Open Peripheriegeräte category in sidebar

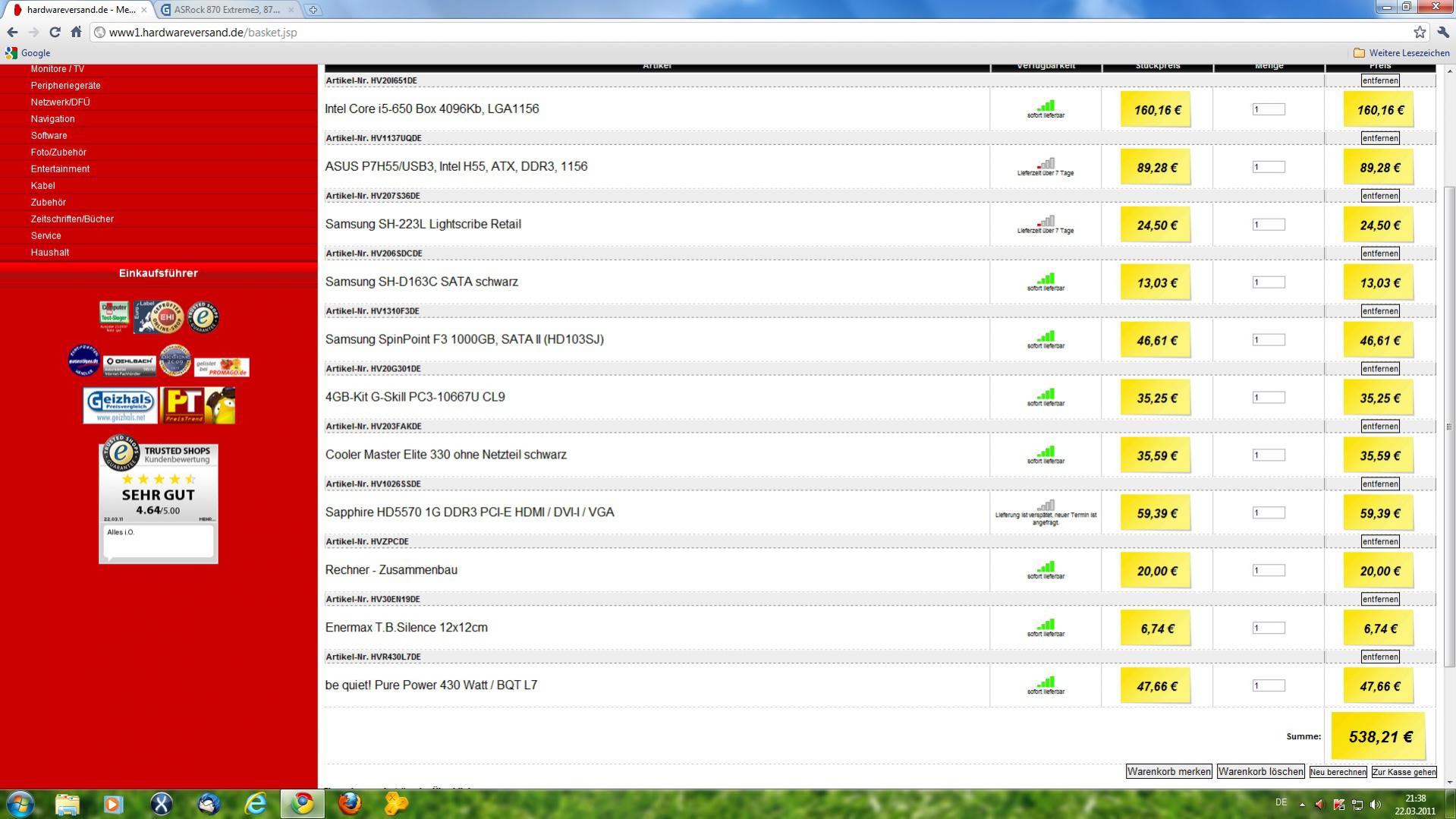click(65, 86)
